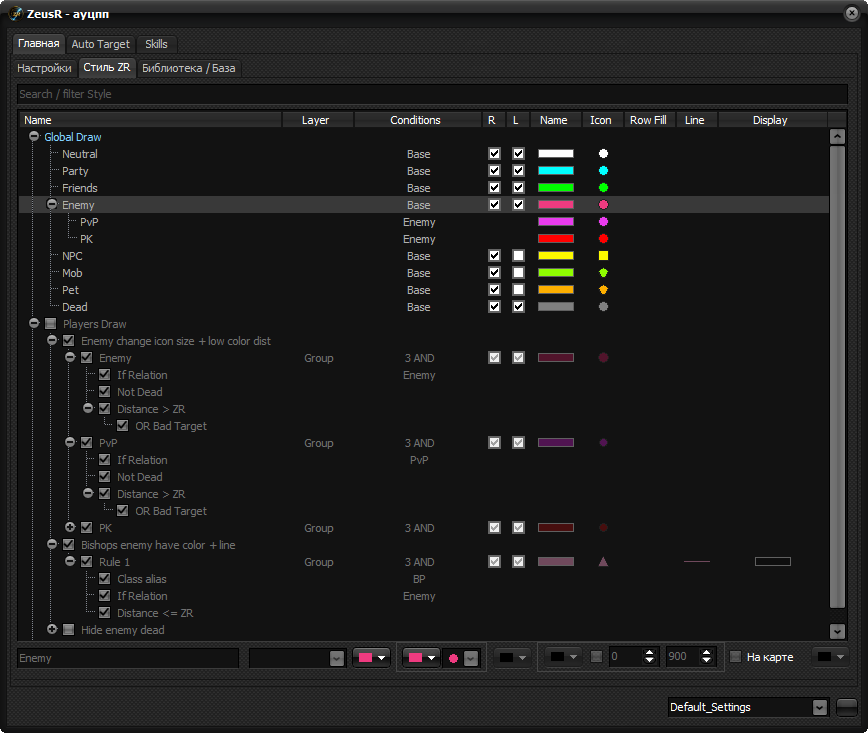This screenshot has width=868, height=733.
Task: Expand the Hide enemy dead node
Action: (x=52, y=629)
